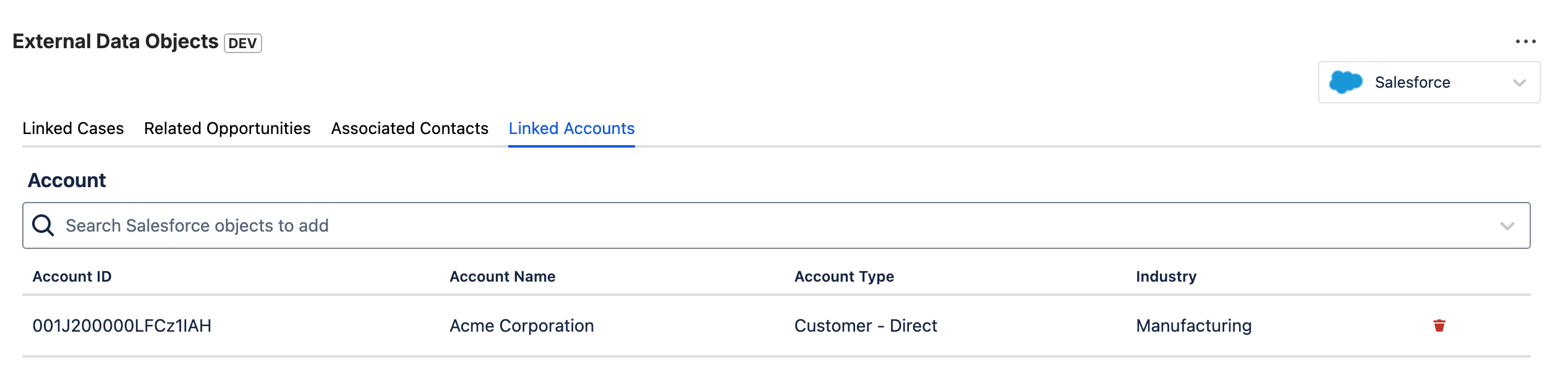Focus the Search Salesforce objects field
This screenshot has width=1568, height=378.
(x=742, y=225)
